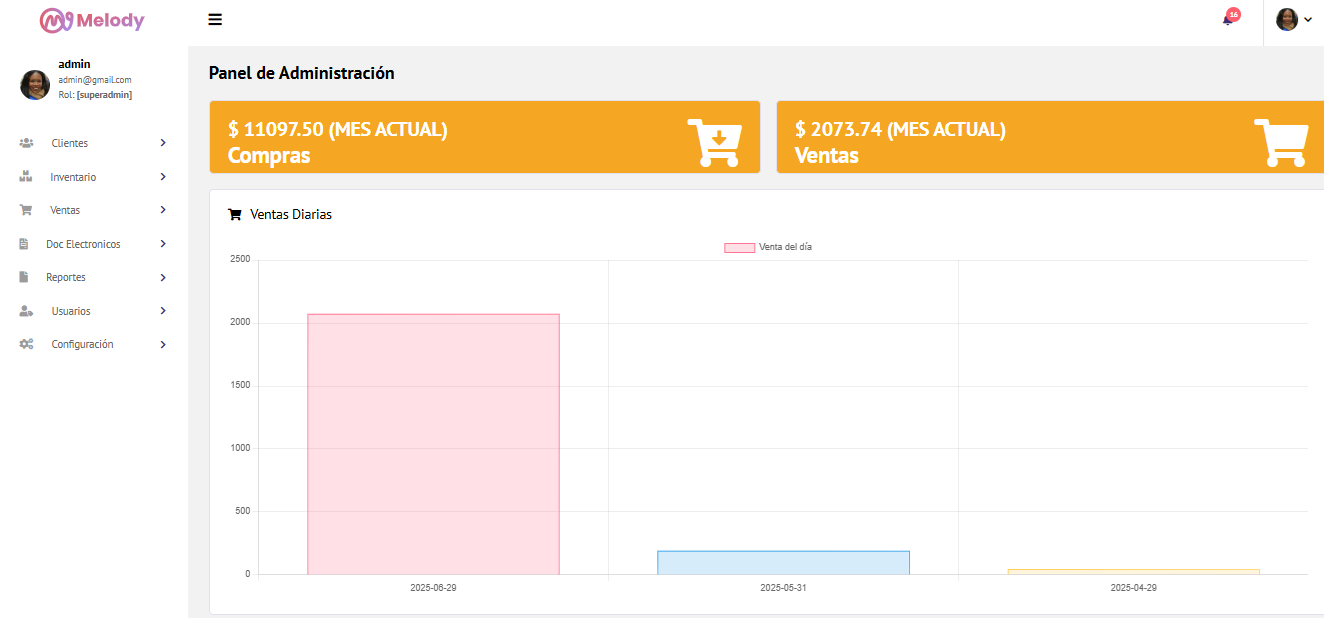Open the Clientes menu
The width and height of the screenshot is (1324, 620).
click(94, 143)
